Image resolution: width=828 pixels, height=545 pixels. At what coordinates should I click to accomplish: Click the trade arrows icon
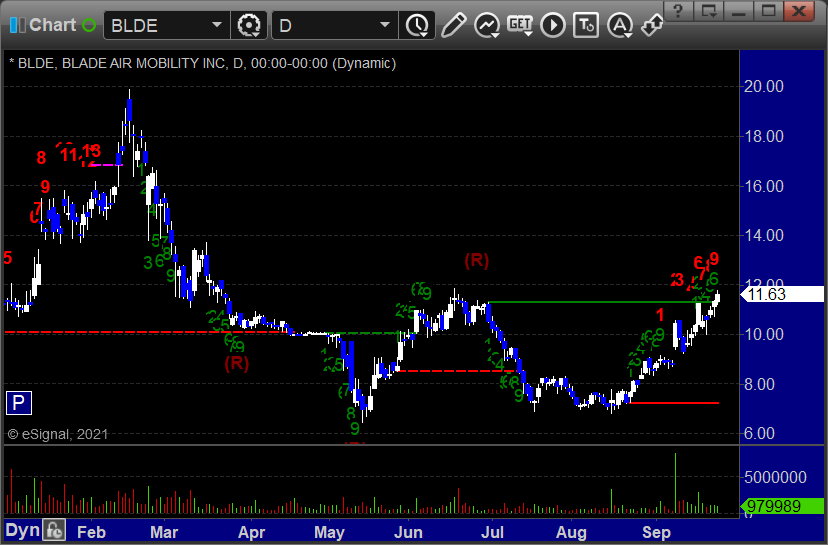tap(653, 25)
